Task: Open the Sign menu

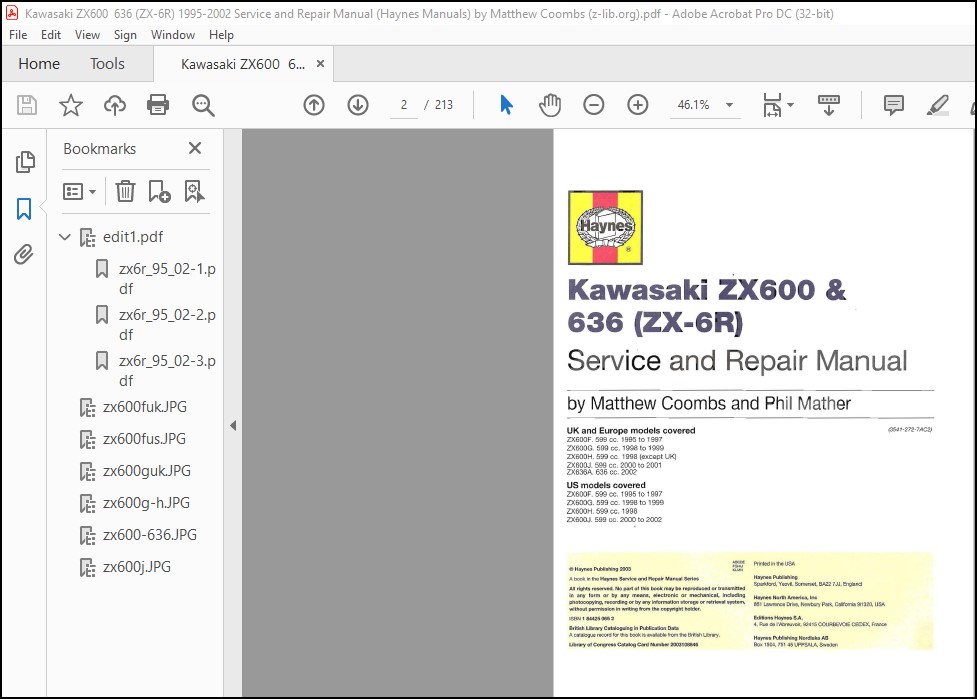Action: (x=125, y=35)
